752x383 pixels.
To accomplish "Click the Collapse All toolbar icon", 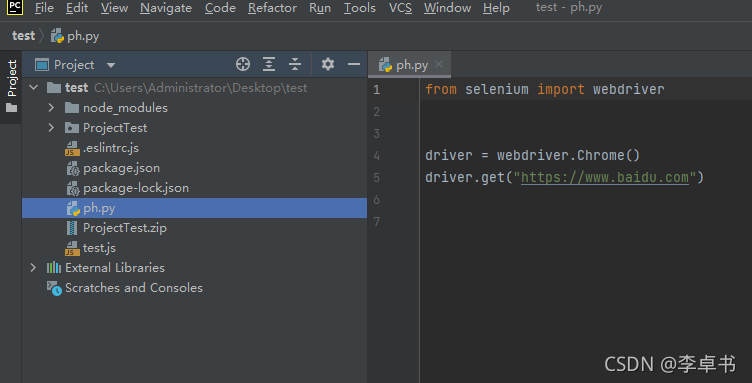I will tap(295, 64).
